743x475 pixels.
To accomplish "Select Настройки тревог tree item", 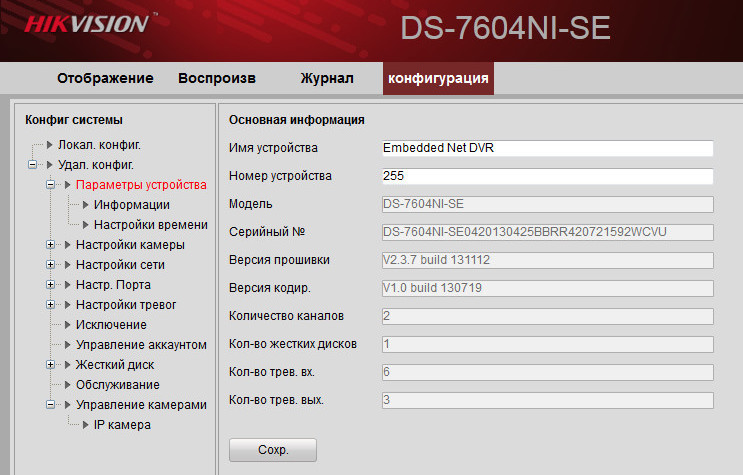I will pos(126,304).
